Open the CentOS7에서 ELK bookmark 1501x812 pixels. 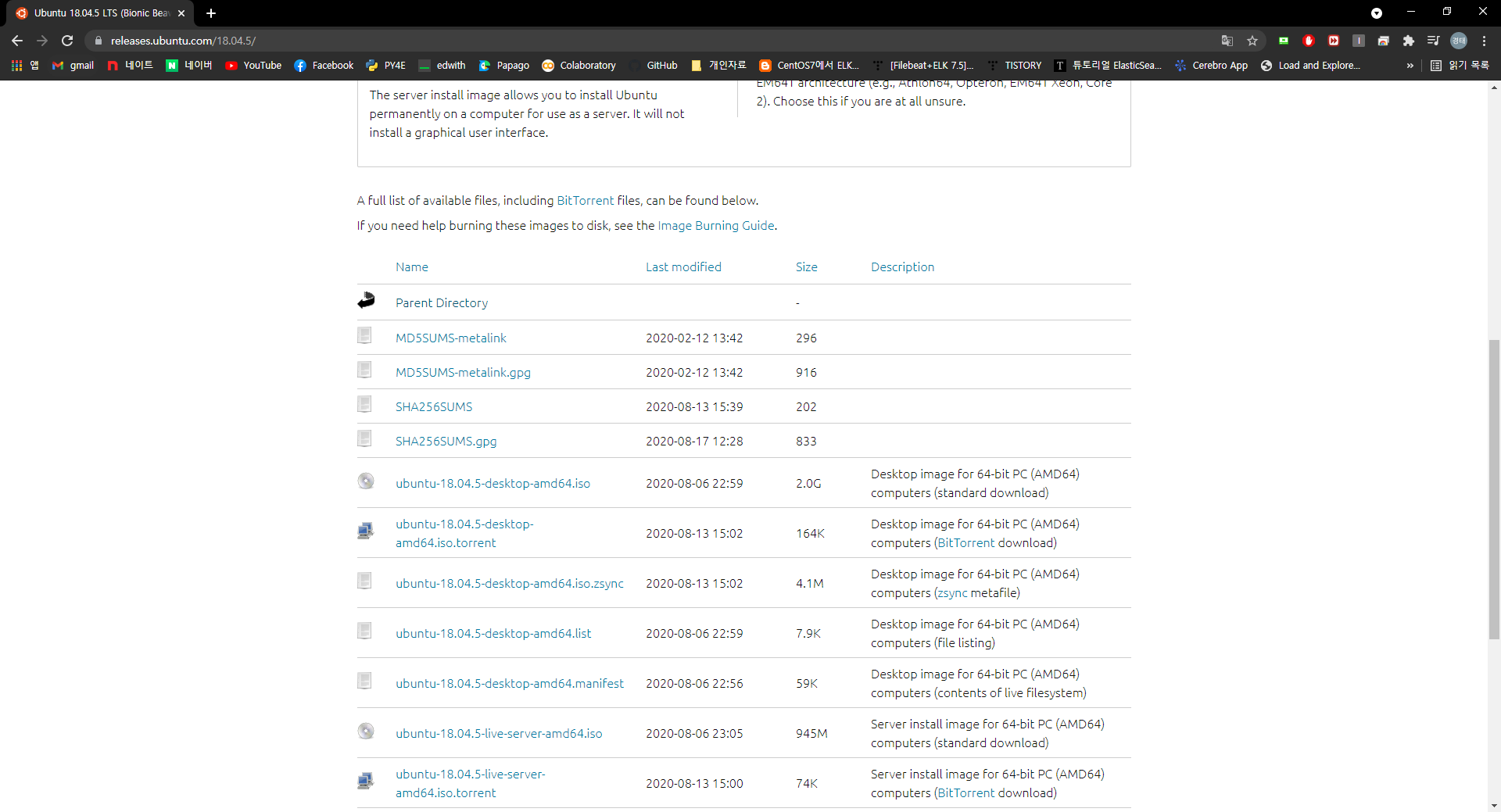click(809, 66)
